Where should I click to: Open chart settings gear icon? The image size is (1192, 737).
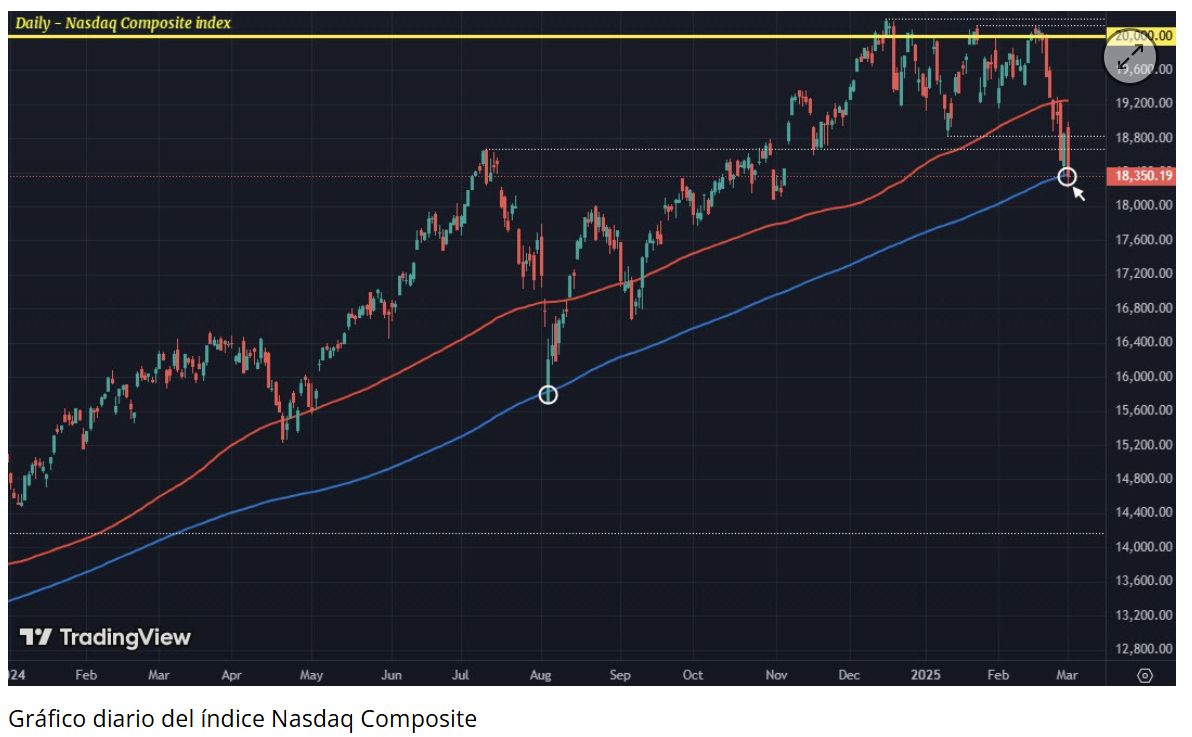[1145, 675]
